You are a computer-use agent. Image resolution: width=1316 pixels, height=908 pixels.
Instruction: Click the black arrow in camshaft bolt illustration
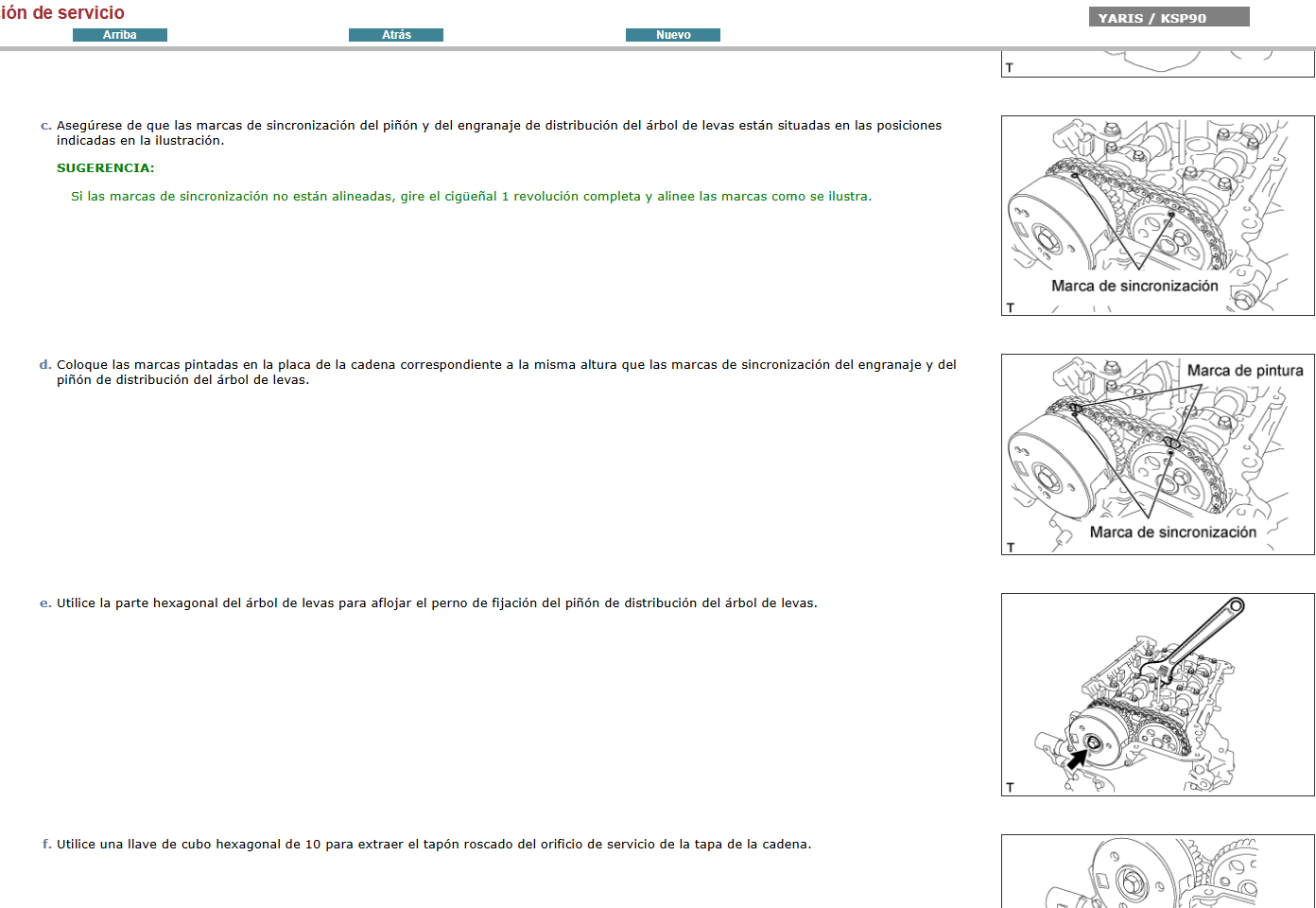(x=1077, y=758)
